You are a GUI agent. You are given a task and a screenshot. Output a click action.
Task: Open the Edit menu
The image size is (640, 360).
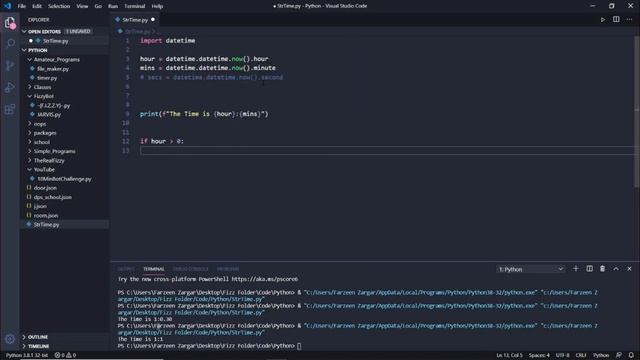click(x=37, y=6)
